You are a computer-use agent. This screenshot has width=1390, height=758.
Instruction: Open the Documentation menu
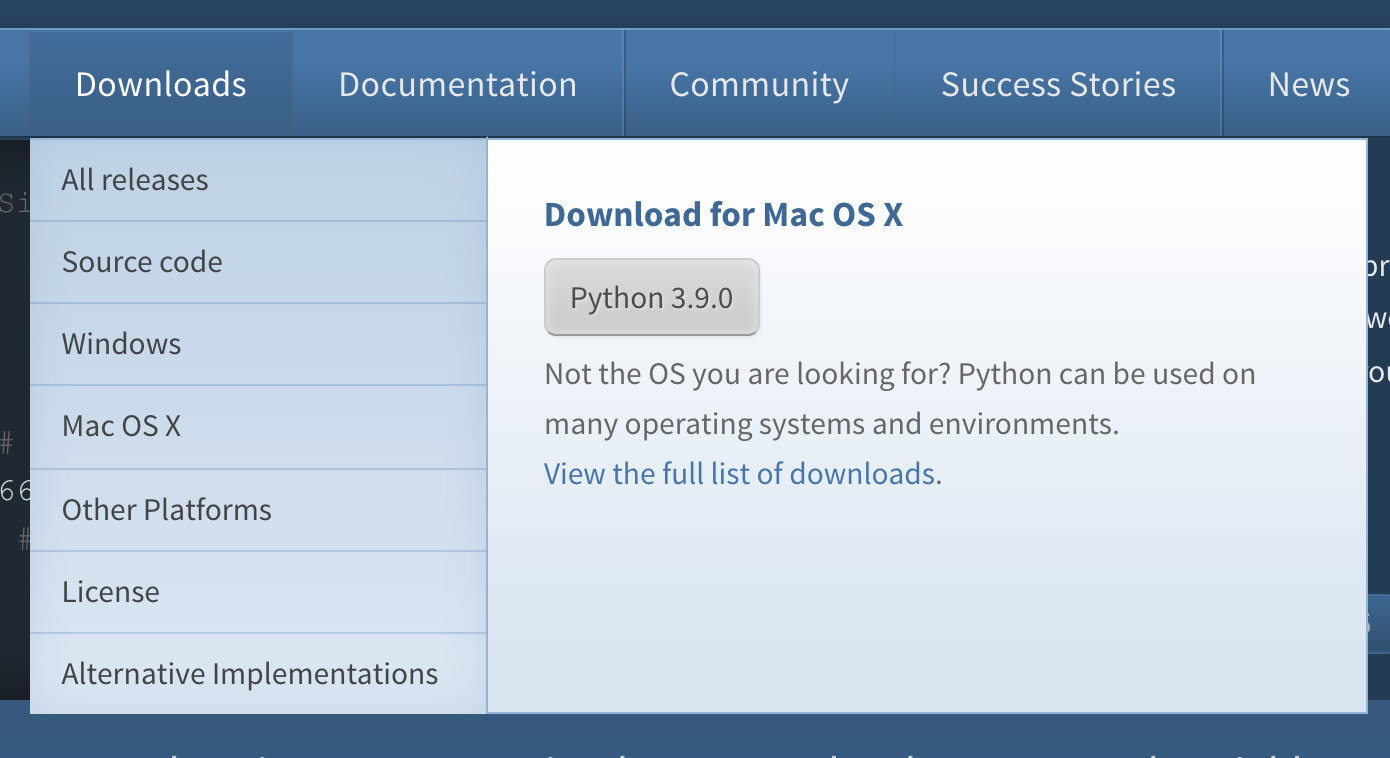pyautogui.click(x=458, y=84)
